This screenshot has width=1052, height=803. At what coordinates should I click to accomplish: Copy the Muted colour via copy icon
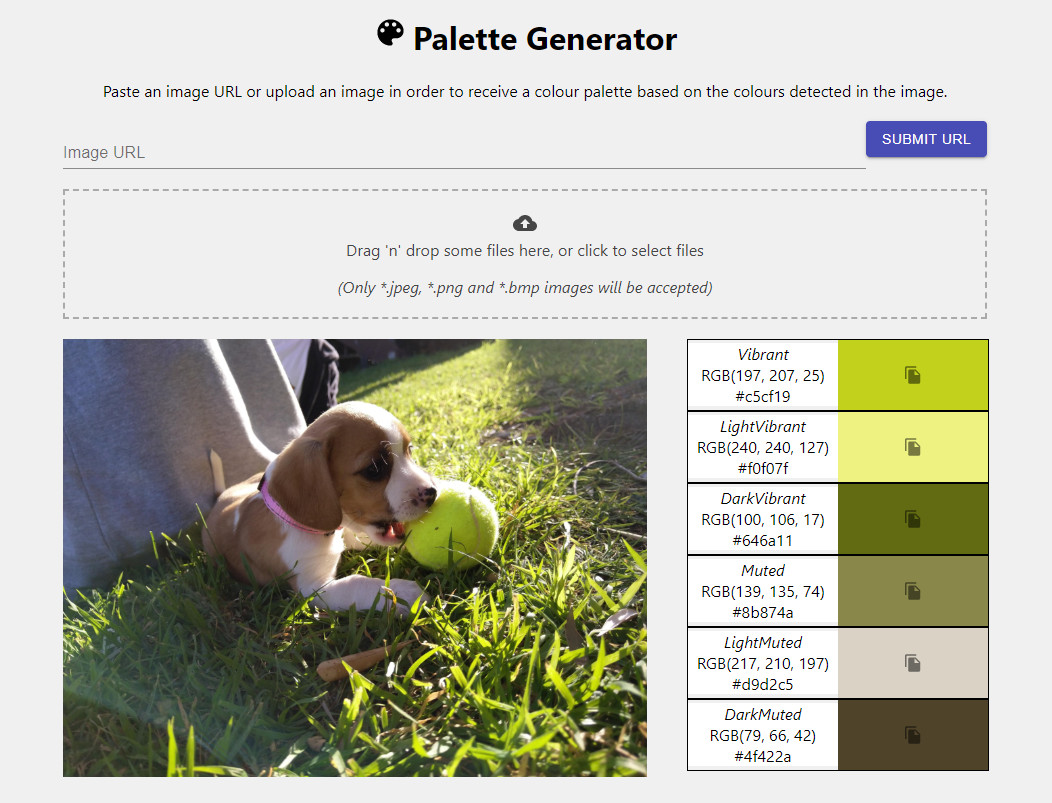tap(912, 591)
